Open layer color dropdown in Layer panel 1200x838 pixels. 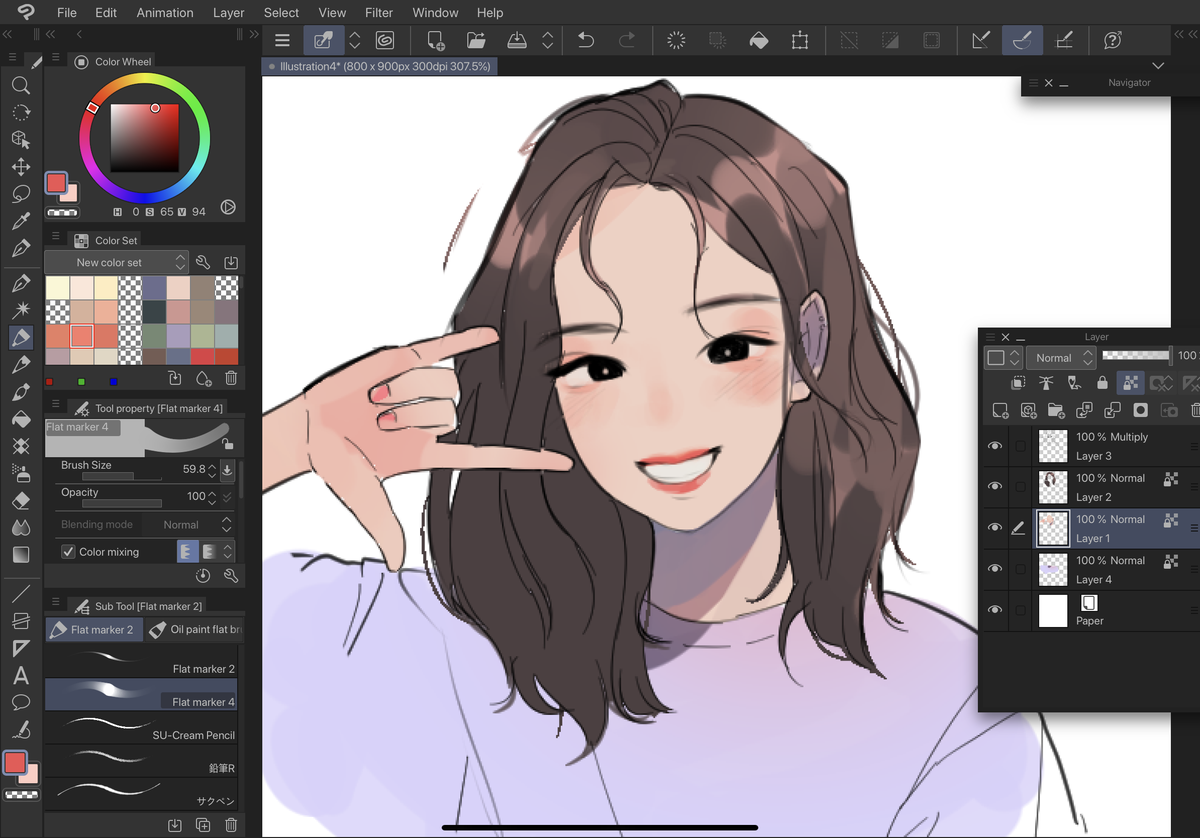coord(1003,357)
